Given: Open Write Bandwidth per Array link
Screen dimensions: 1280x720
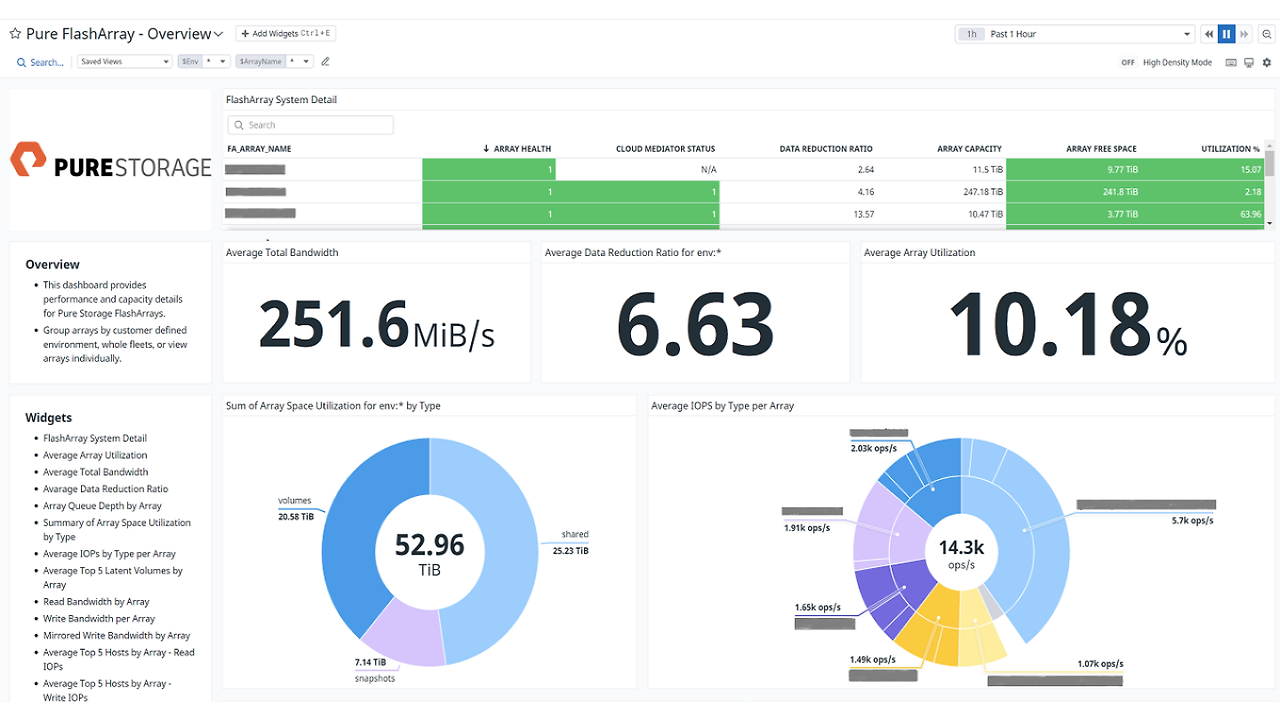Looking at the screenshot, I should (x=99, y=619).
